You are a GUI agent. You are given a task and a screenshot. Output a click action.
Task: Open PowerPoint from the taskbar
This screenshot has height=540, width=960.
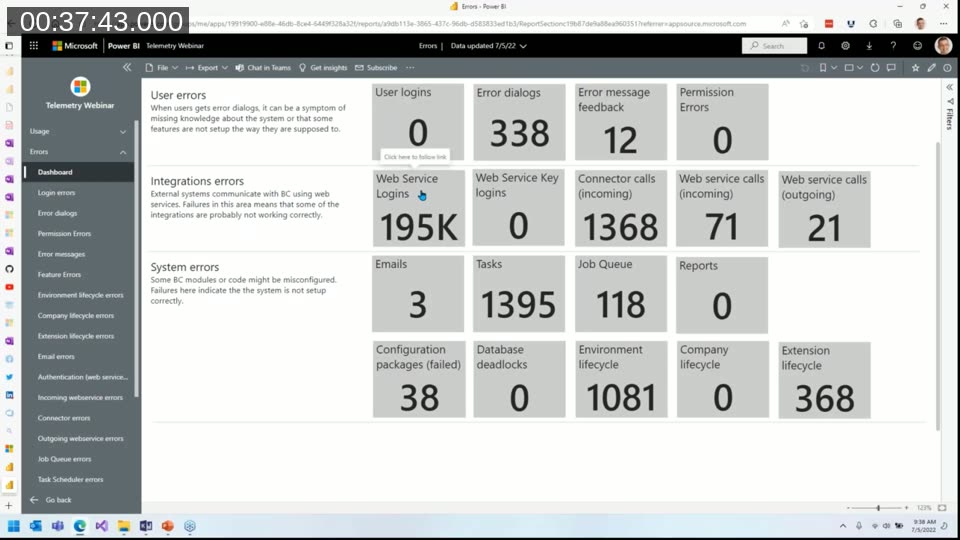coord(168,526)
